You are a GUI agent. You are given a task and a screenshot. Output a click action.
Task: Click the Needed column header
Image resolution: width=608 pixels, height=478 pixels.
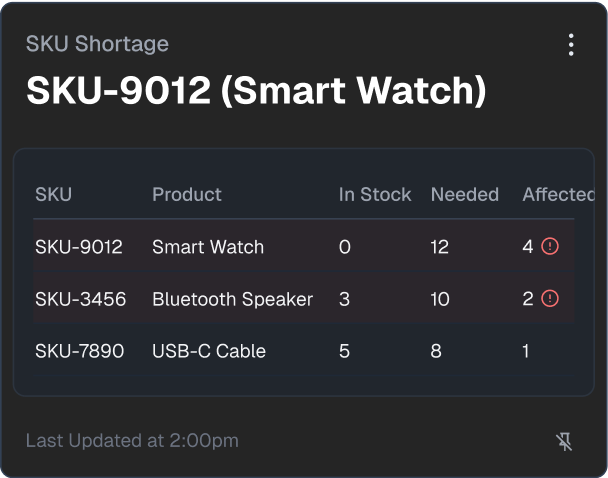pos(464,194)
